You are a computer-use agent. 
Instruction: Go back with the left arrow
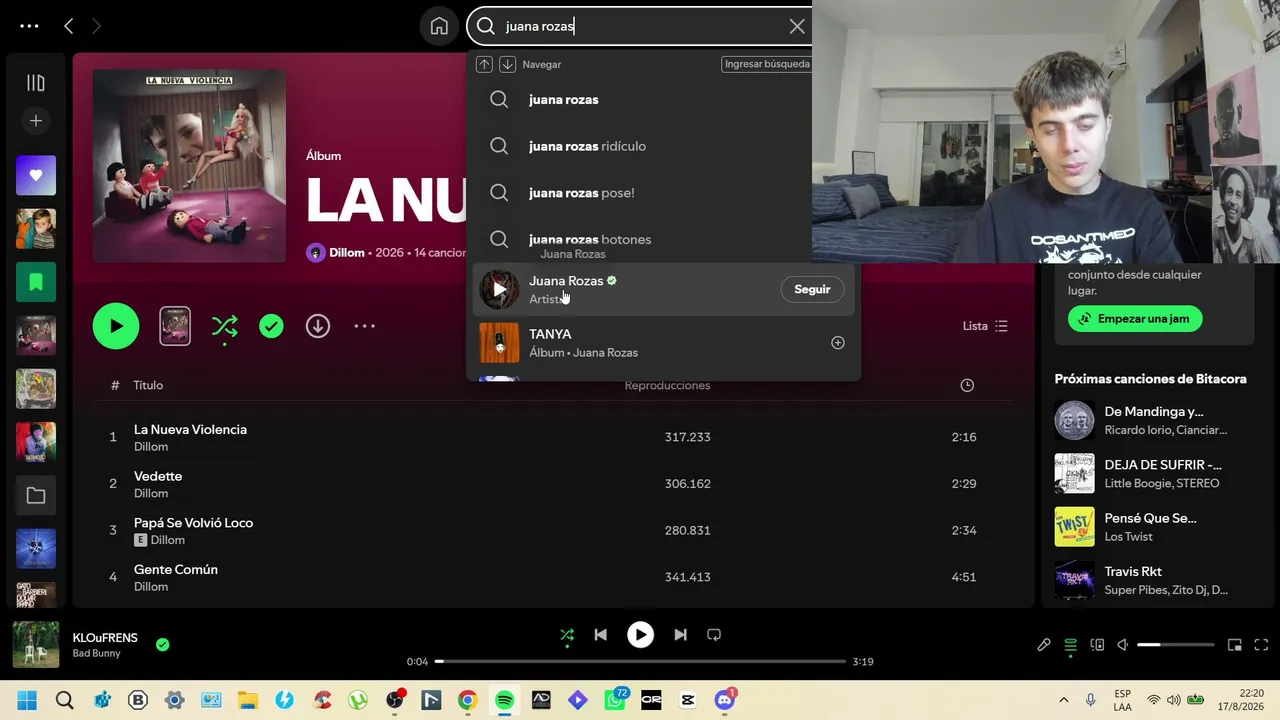click(68, 27)
